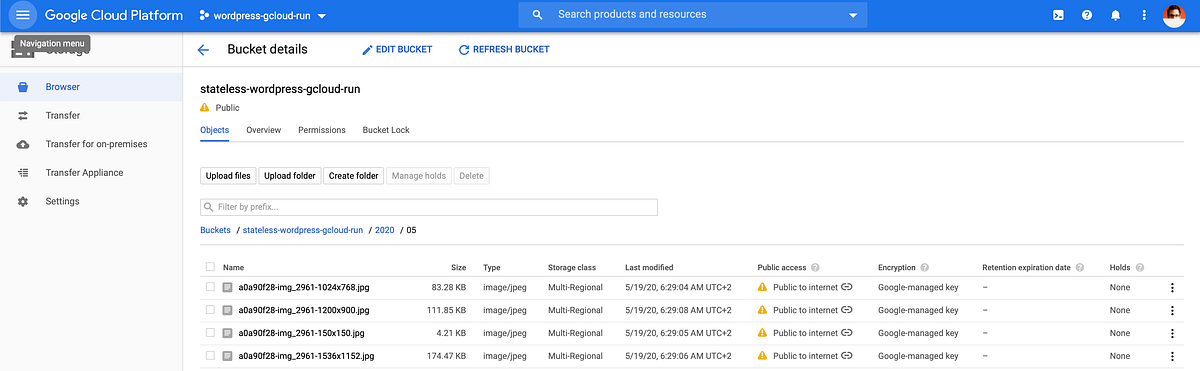
Task: Check the box for img_2961-150x150.jpg
Action: (x=210, y=333)
